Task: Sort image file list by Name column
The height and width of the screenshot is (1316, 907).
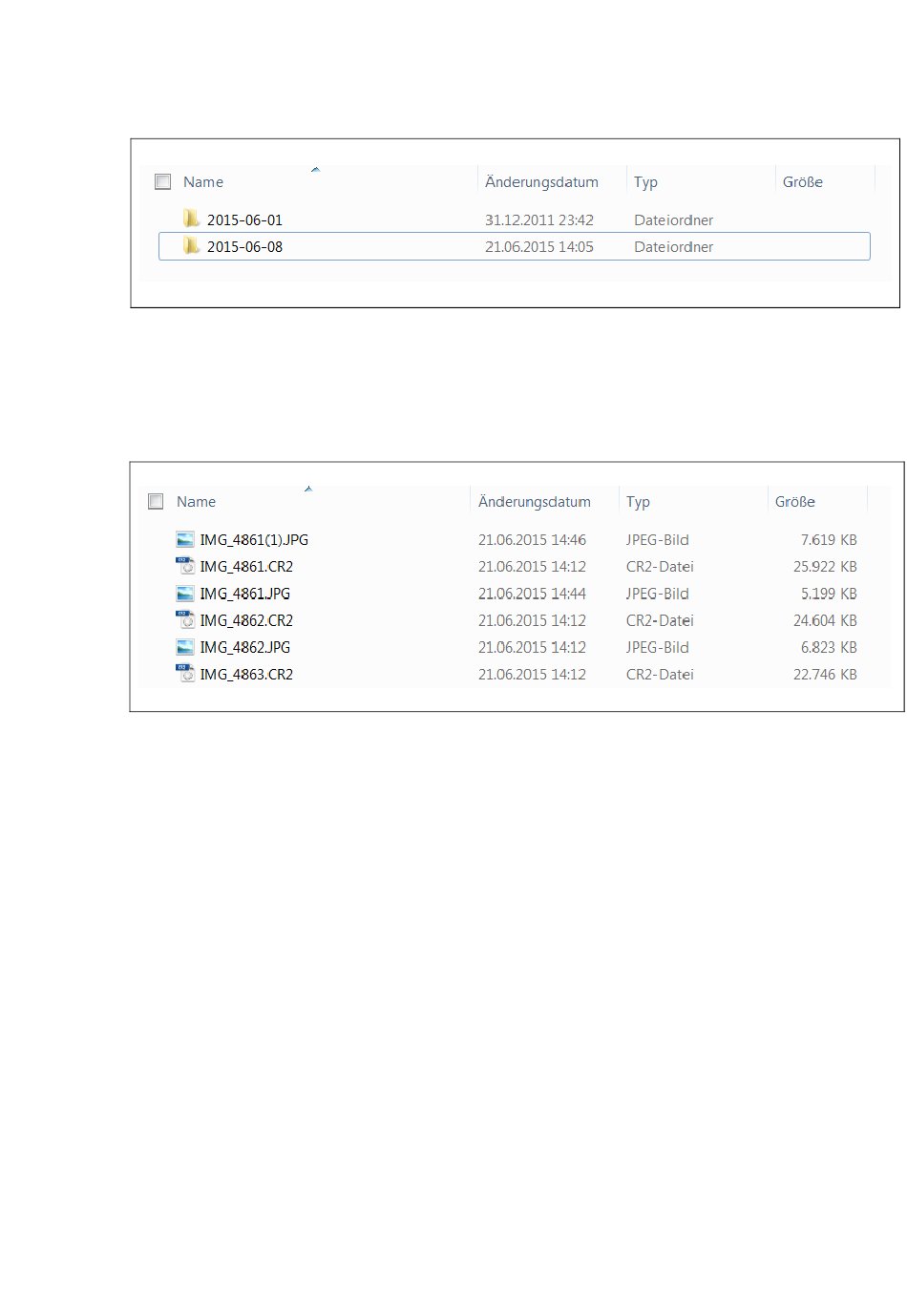Action: tap(196, 501)
